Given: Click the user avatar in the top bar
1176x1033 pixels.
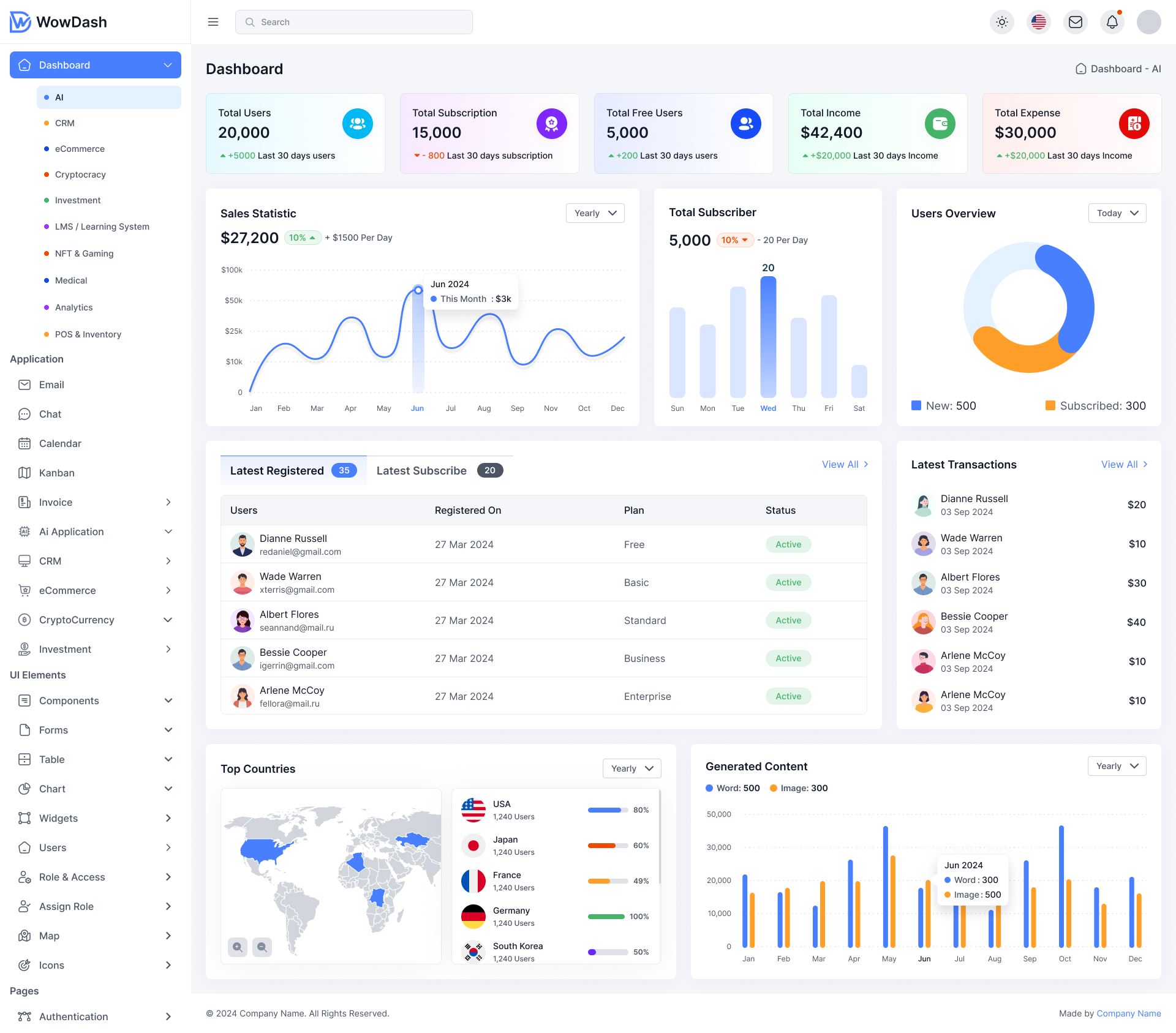Looking at the screenshot, I should click(1149, 21).
